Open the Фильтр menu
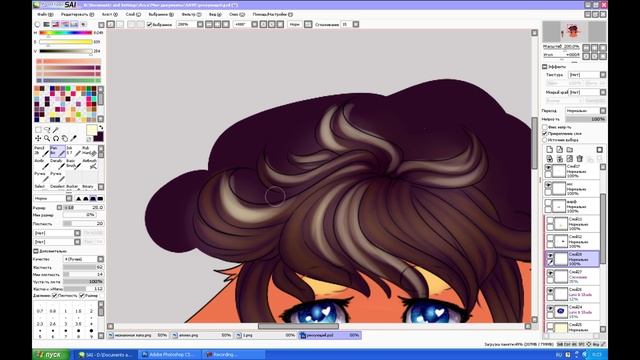Viewport: 640px width, 360px height. pos(191,14)
